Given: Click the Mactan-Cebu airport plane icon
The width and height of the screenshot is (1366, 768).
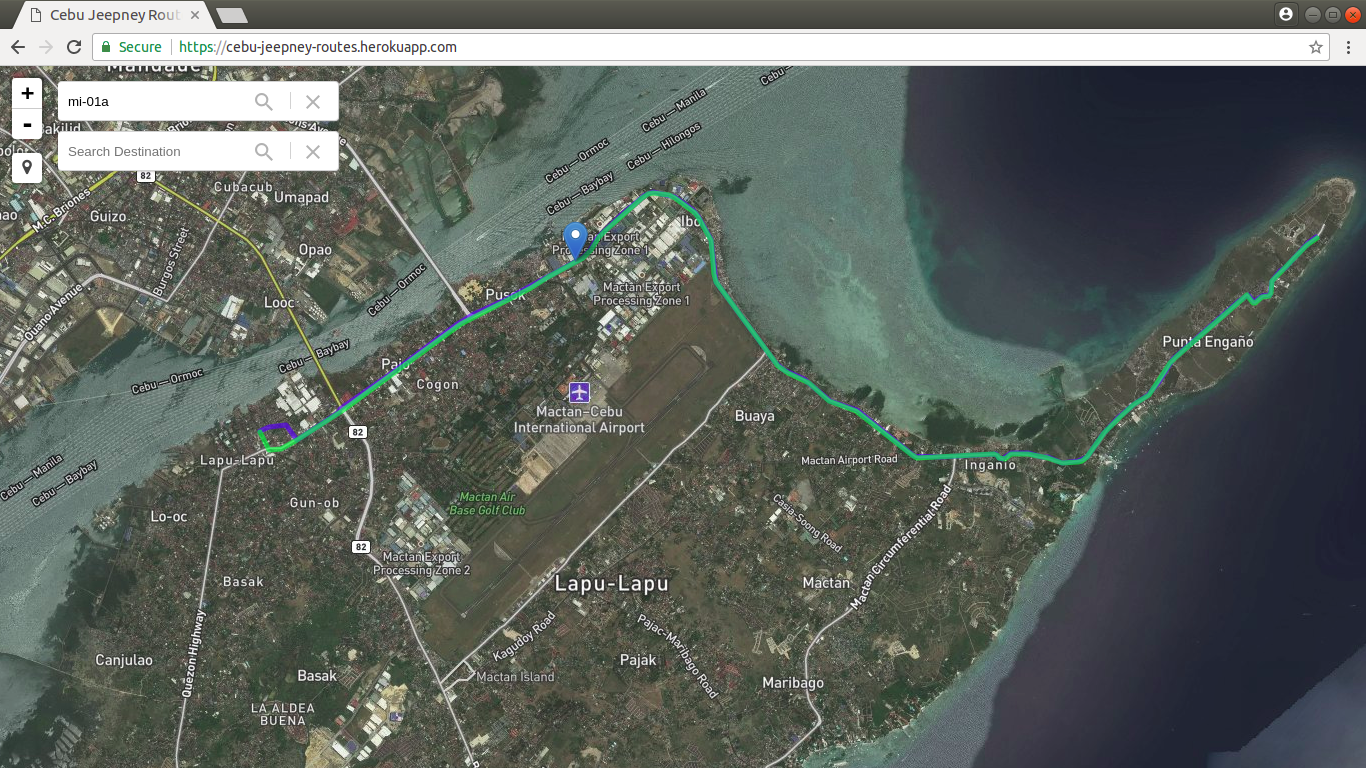Looking at the screenshot, I should (578, 392).
